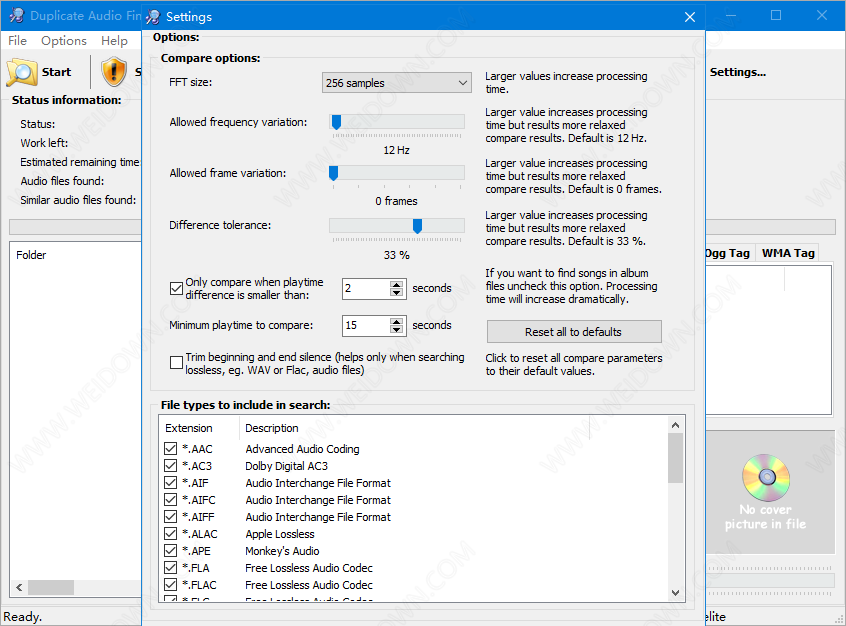Uncheck the *.FLA extension

pyautogui.click(x=170, y=568)
